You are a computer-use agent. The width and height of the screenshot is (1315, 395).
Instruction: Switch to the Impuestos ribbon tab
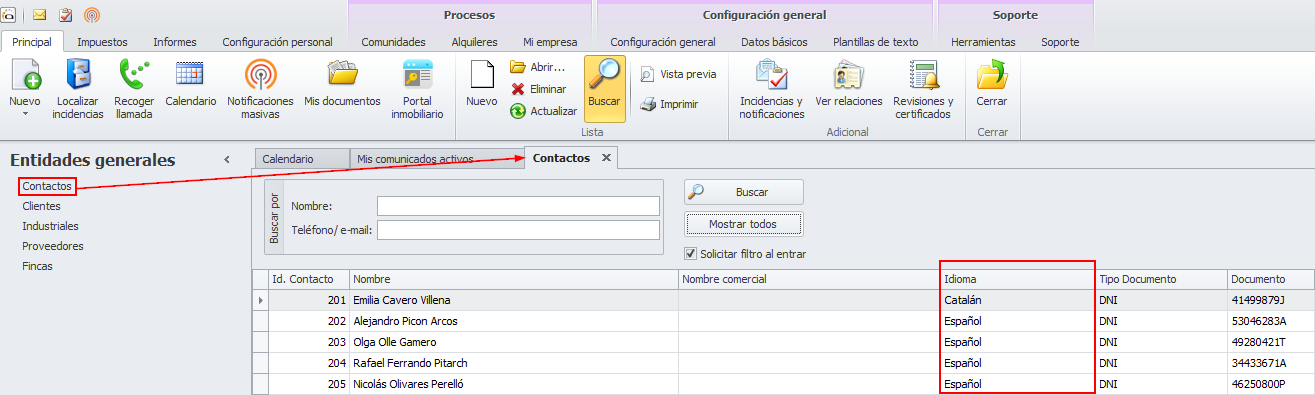coord(102,42)
